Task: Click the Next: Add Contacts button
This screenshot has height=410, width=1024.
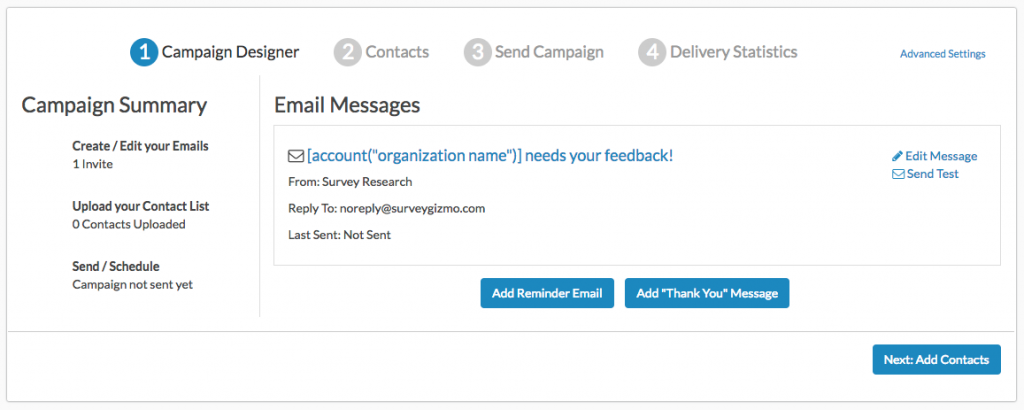Action: [936, 360]
